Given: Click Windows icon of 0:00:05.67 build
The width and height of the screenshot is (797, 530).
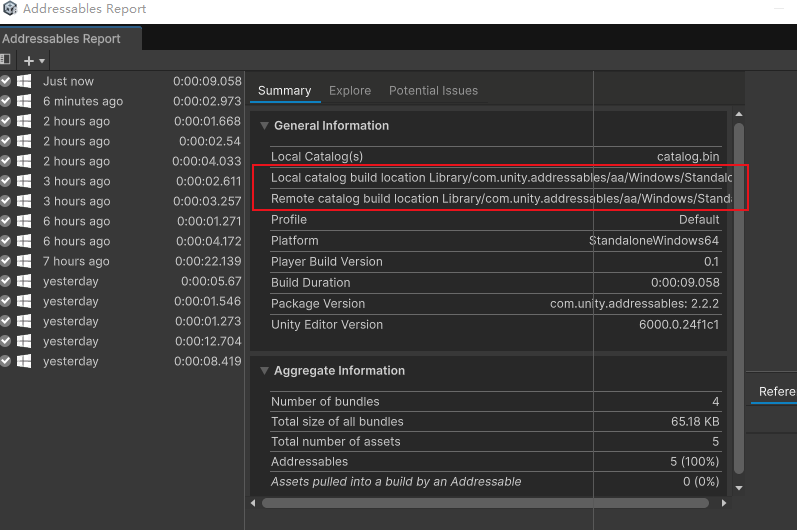Looking at the screenshot, I should [x=24, y=281].
